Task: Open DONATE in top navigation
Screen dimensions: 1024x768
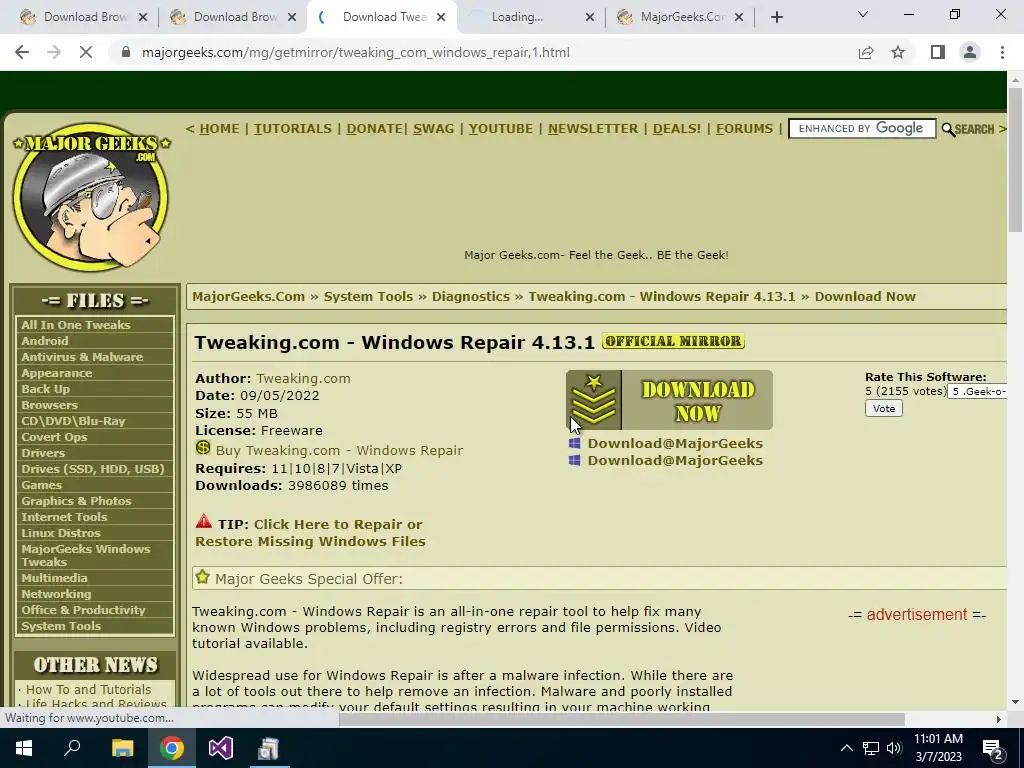Action: 374,129
